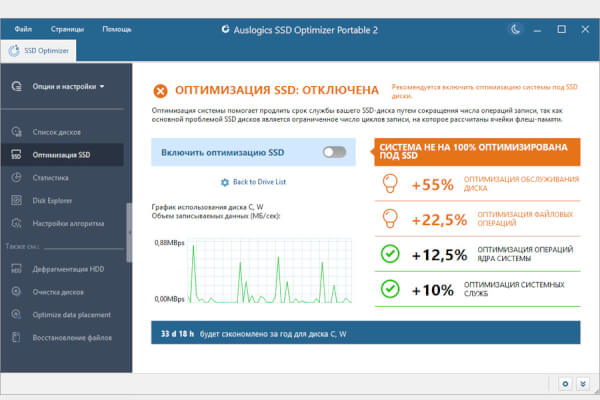Screen dimensions: 600x400
Task: Click the Optimize data placement icon
Action: point(16,314)
